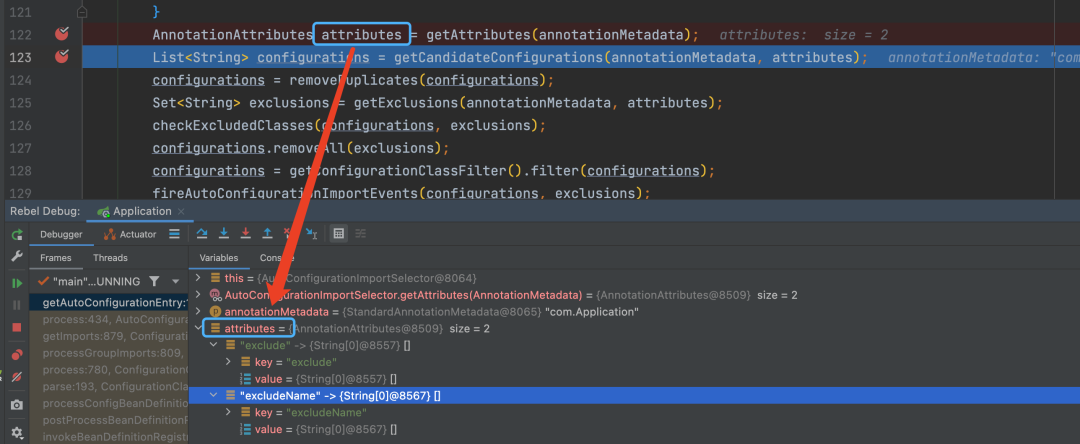Click the thread filter funnel icon
Image resolution: width=1080 pixels, height=444 pixels.
coord(154,281)
